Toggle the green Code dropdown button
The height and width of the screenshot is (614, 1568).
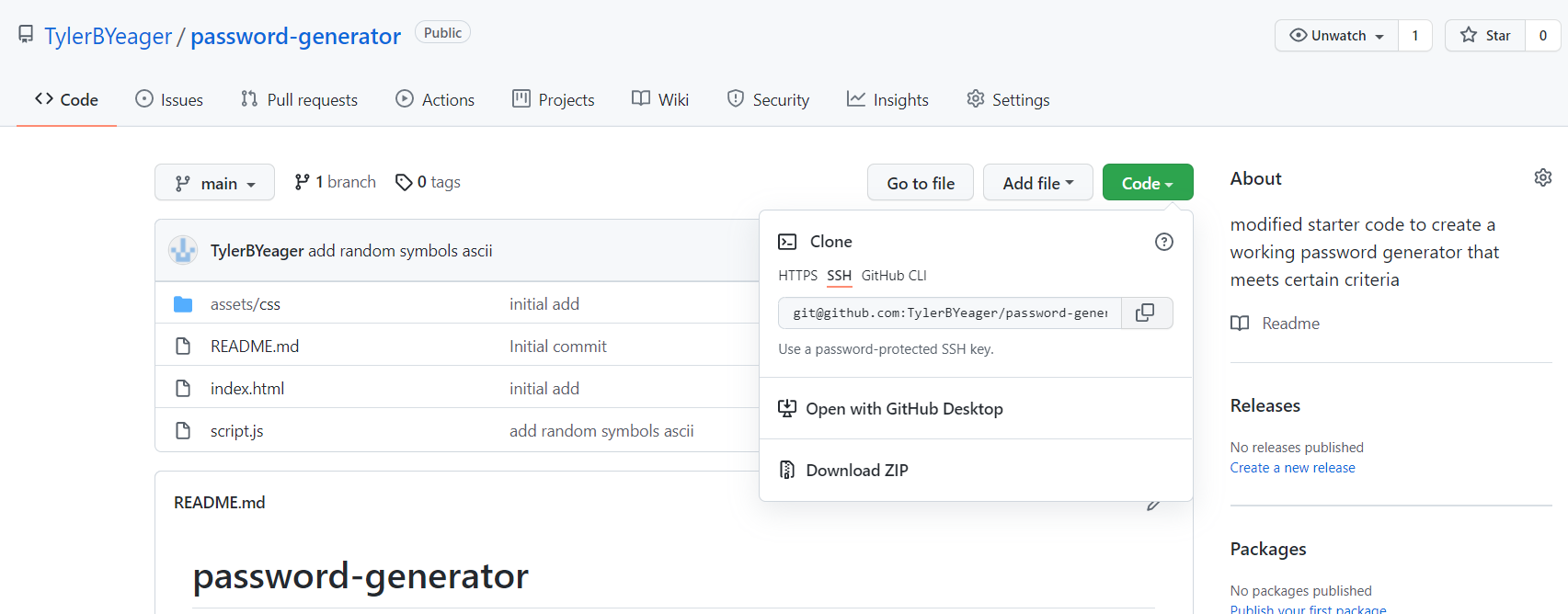[1148, 182]
